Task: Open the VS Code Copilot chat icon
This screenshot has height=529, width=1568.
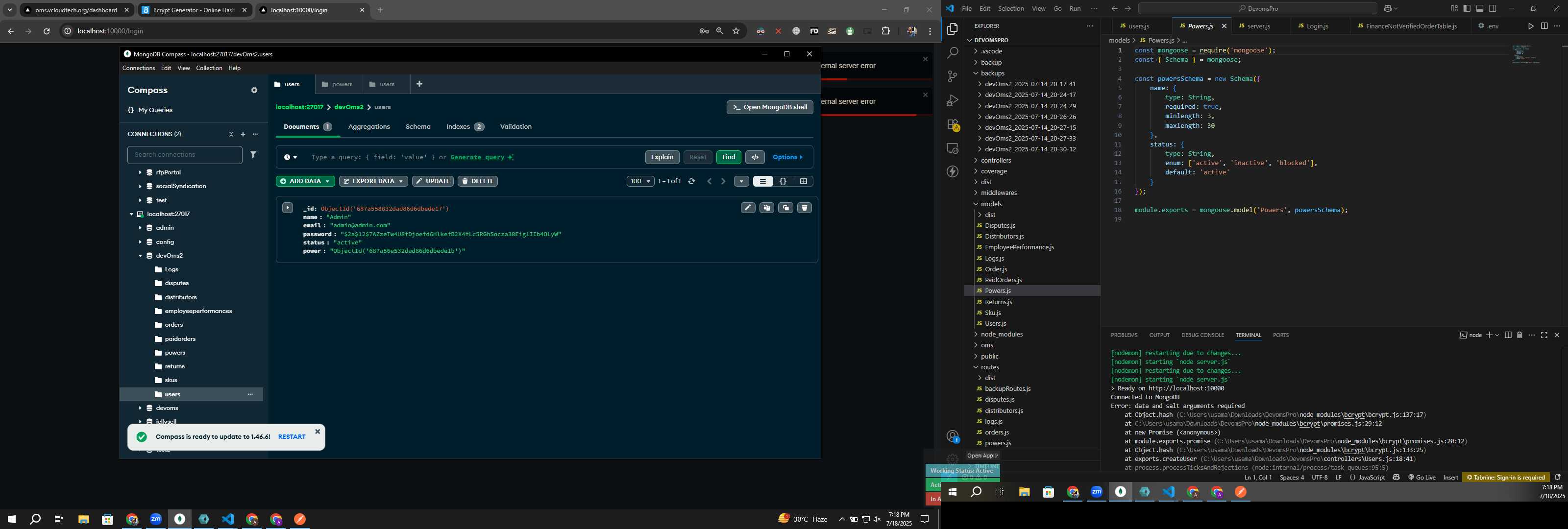Action: click(x=1387, y=8)
